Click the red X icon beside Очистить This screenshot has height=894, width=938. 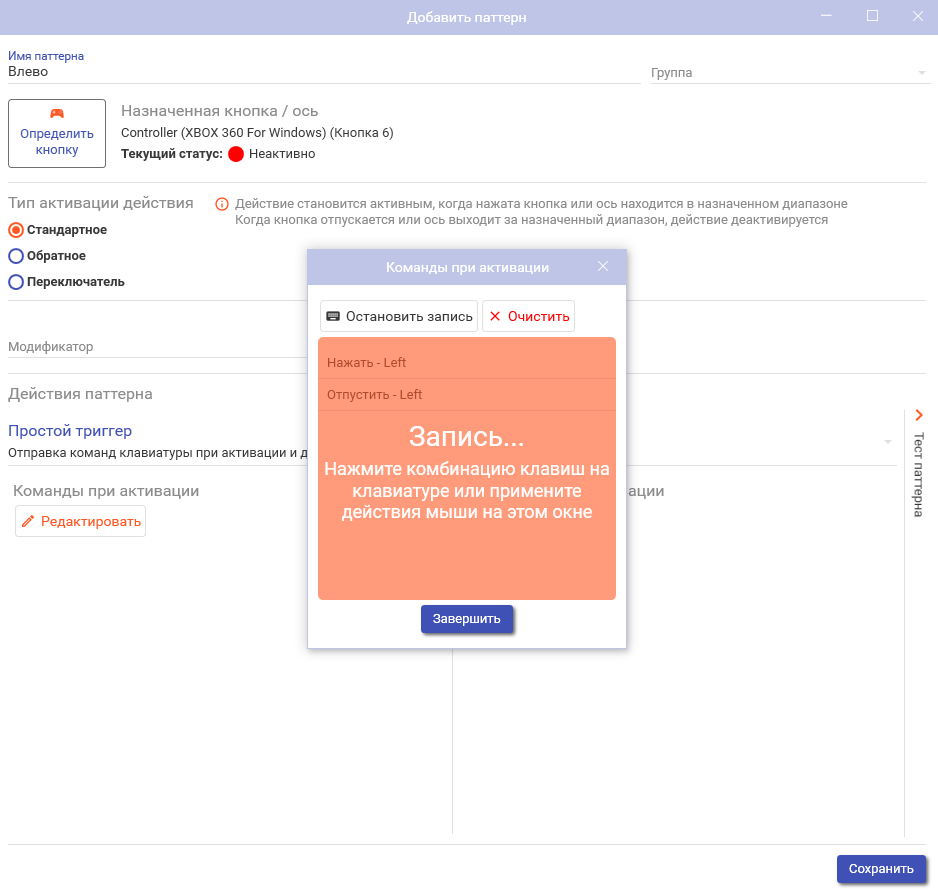(495, 316)
